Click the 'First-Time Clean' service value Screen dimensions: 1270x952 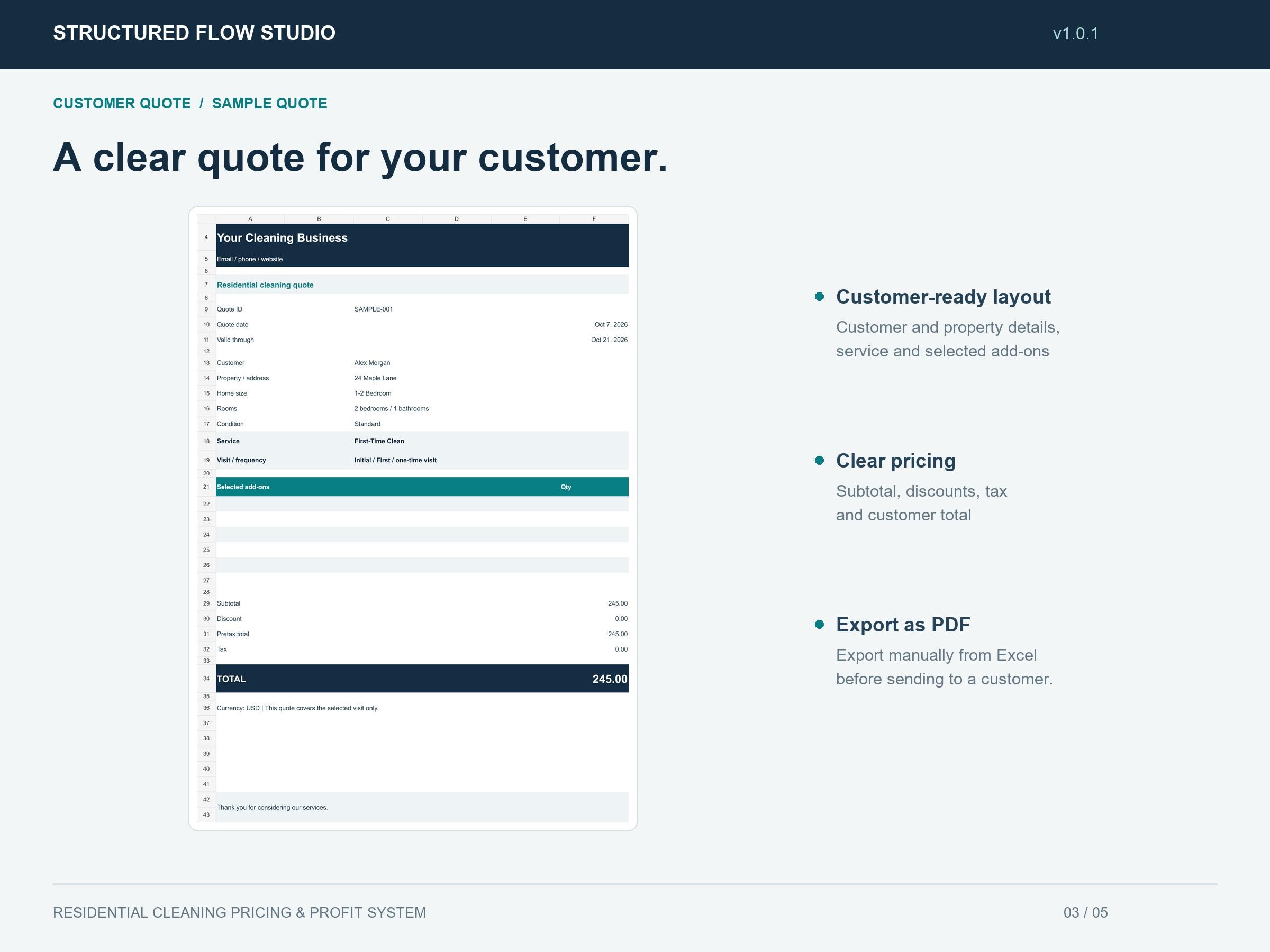pos(379,441)
